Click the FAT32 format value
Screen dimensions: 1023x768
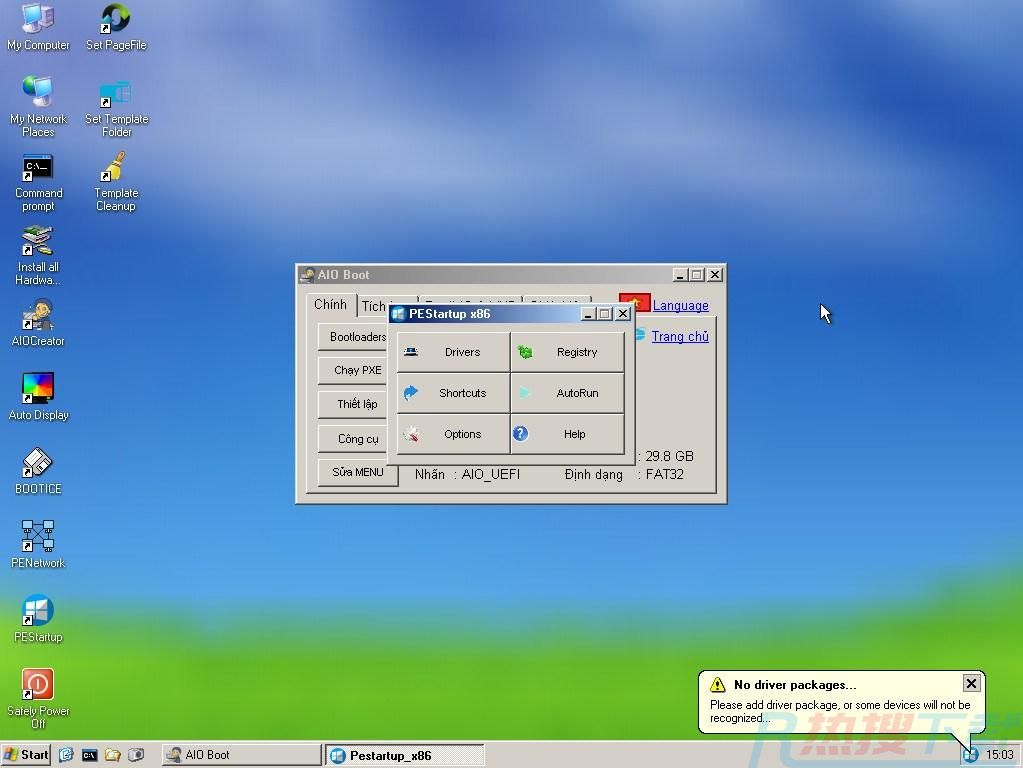pyautogui.click(x=665, y=474)
